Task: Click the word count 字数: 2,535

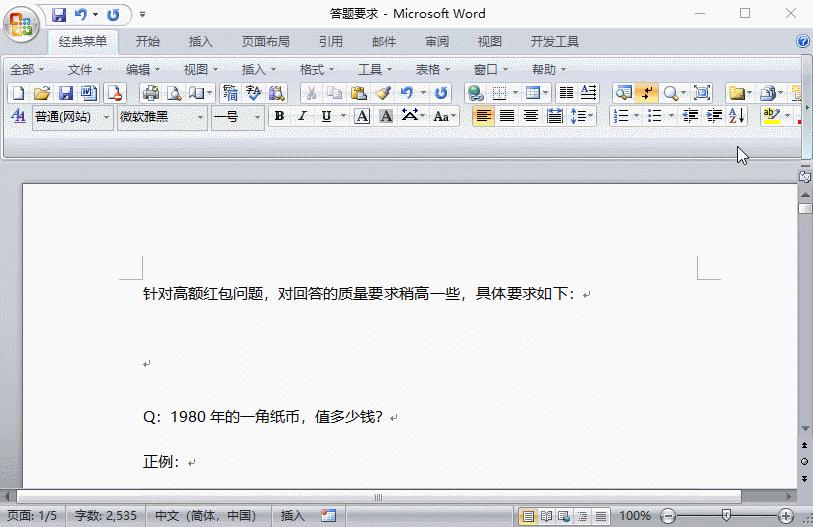Action: pyautogui.click(x=106, y=516)
